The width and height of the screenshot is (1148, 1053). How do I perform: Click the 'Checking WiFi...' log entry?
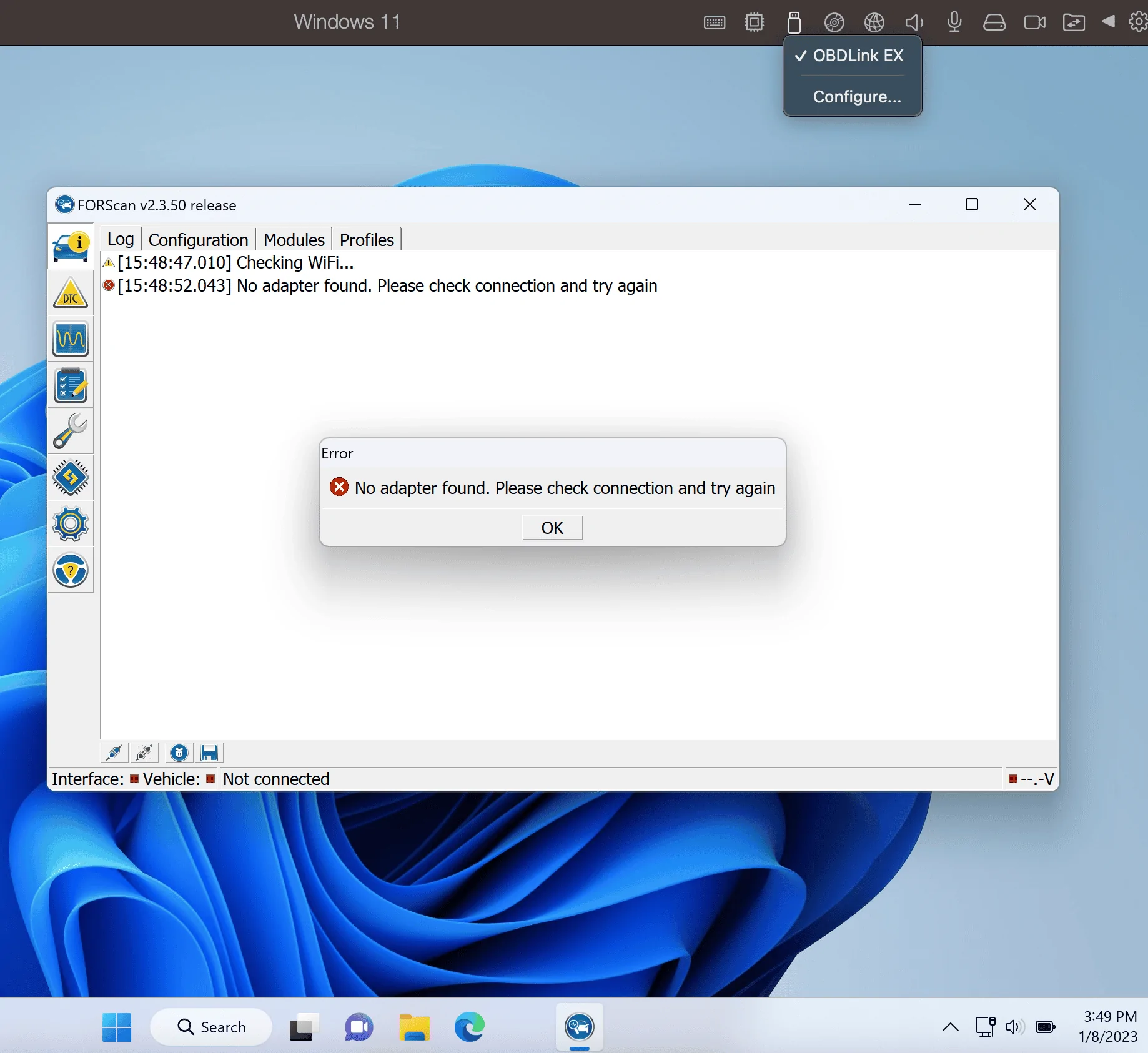229,263
